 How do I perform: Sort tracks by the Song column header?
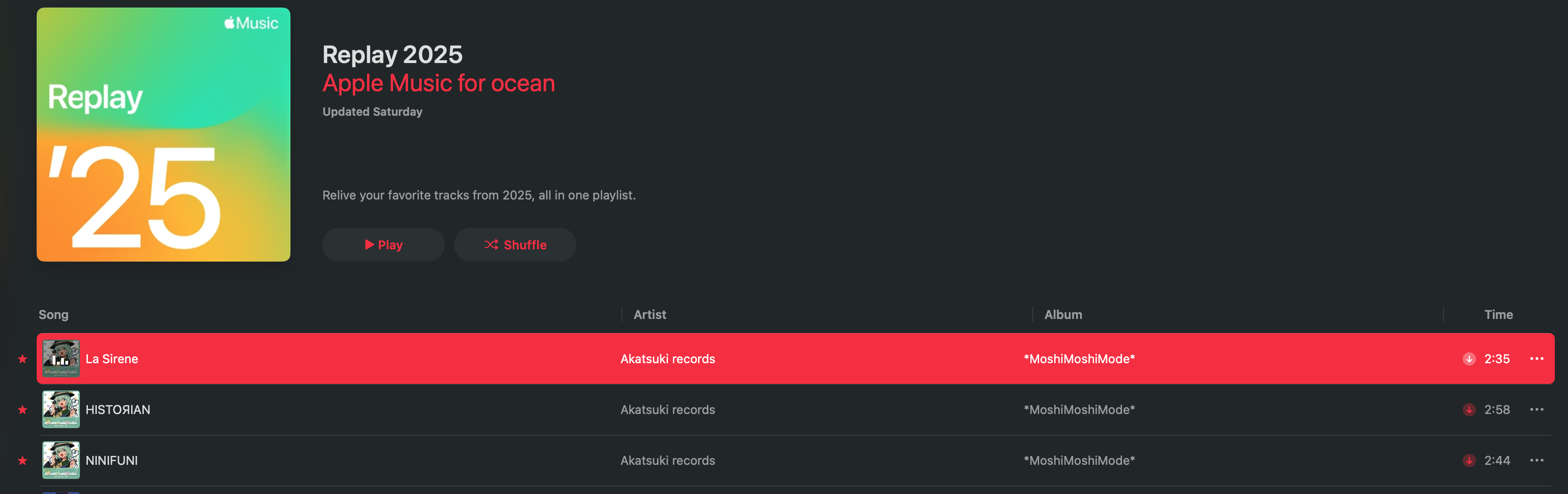click(54, 315)
